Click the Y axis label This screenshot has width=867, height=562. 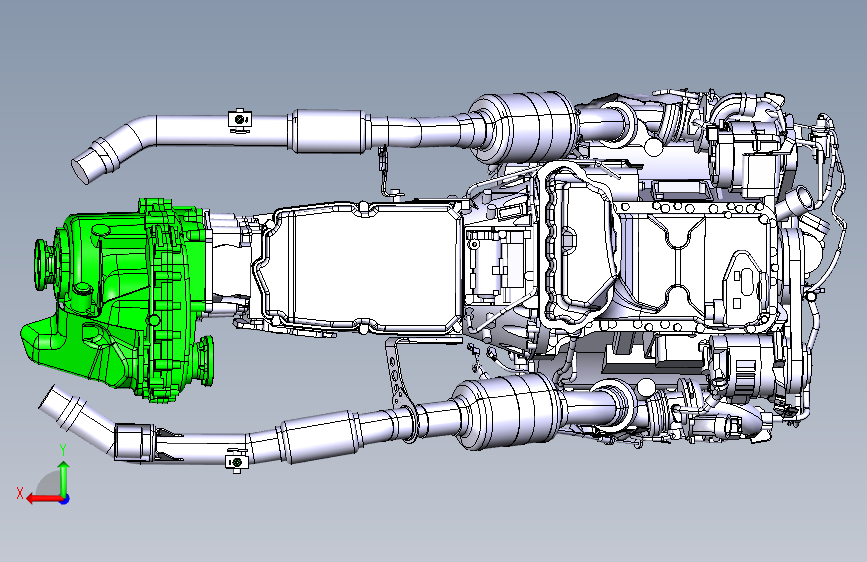[64, 450]
